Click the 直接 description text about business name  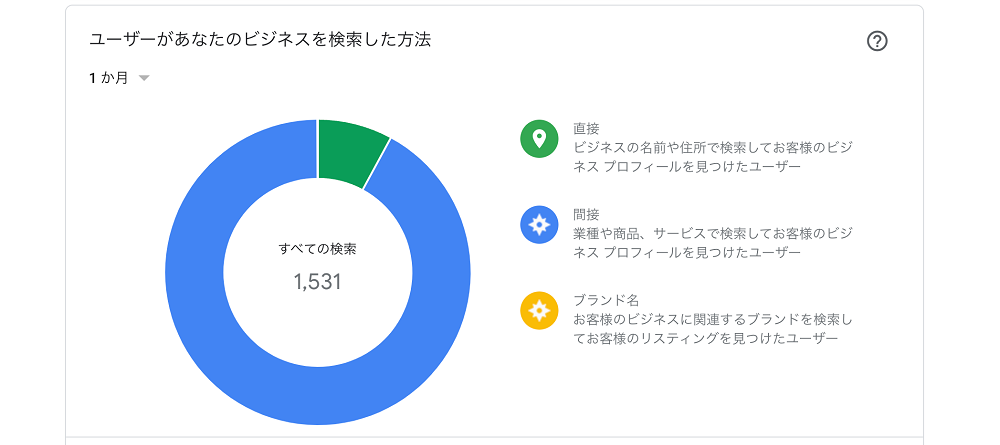coord(712,156)
